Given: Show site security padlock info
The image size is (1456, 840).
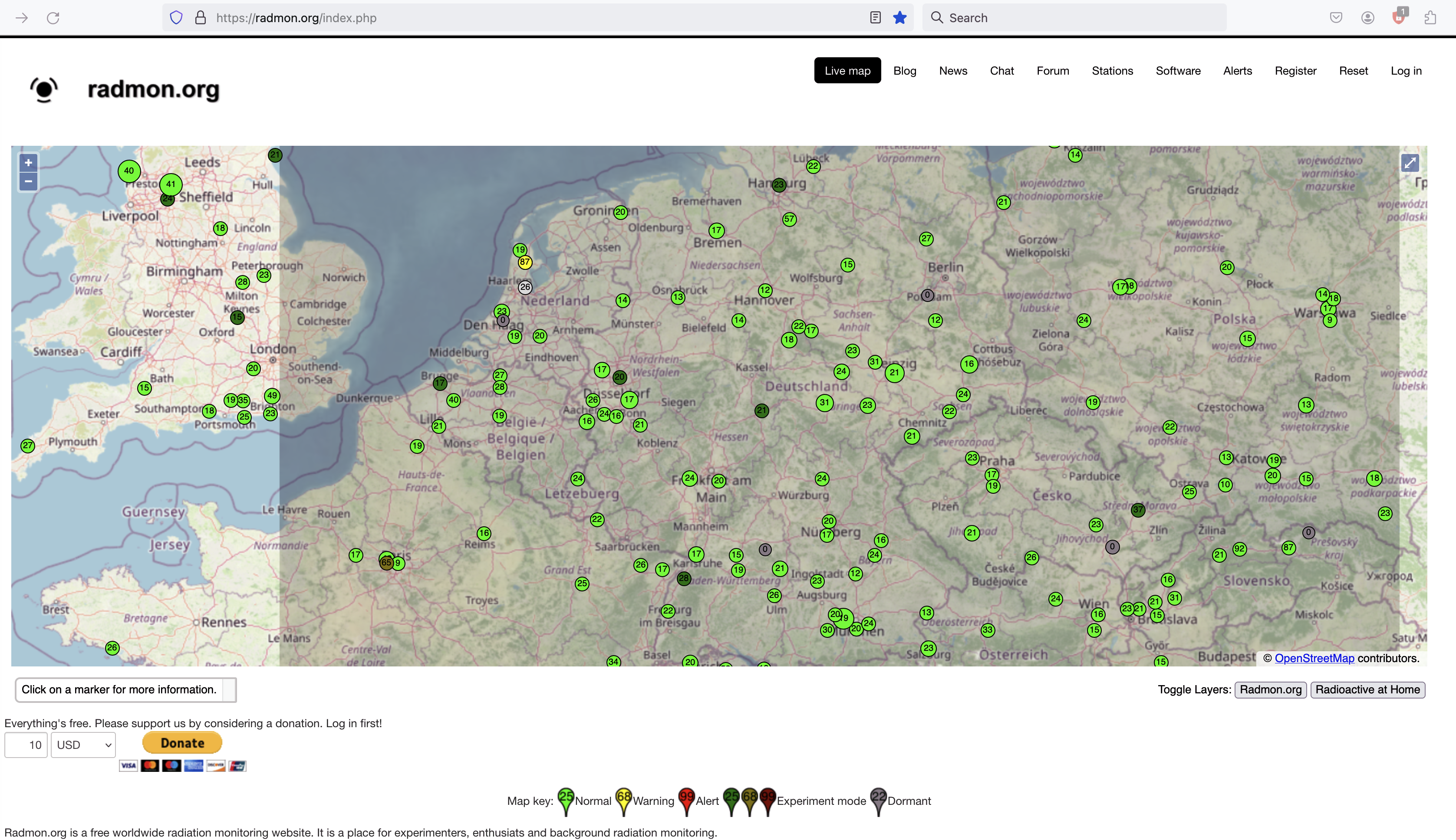Looking at the screenshot, I should 200,18.
